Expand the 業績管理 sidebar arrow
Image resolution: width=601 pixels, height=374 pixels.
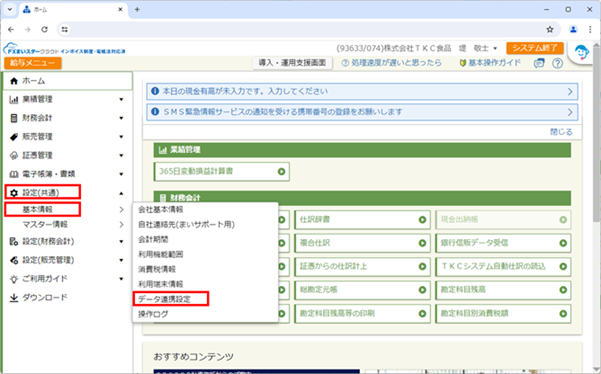point(121,100)
